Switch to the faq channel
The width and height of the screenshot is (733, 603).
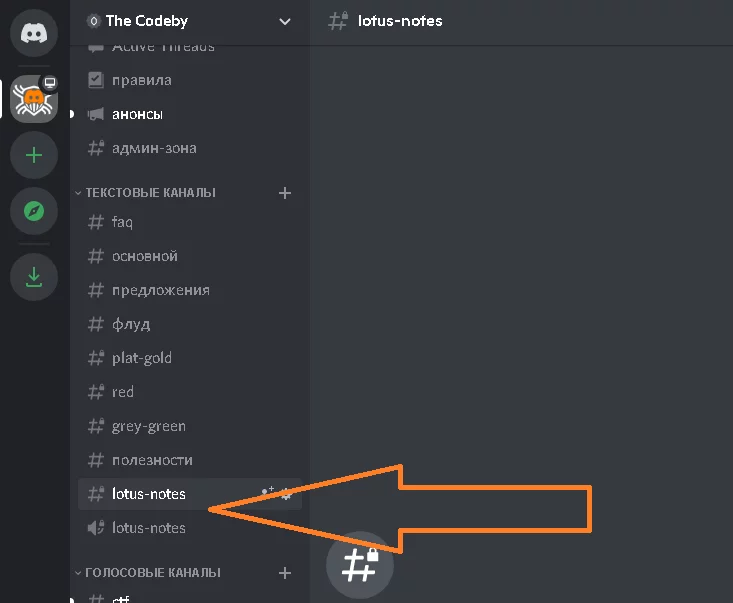pyautogui.click(x=122, y=222)
